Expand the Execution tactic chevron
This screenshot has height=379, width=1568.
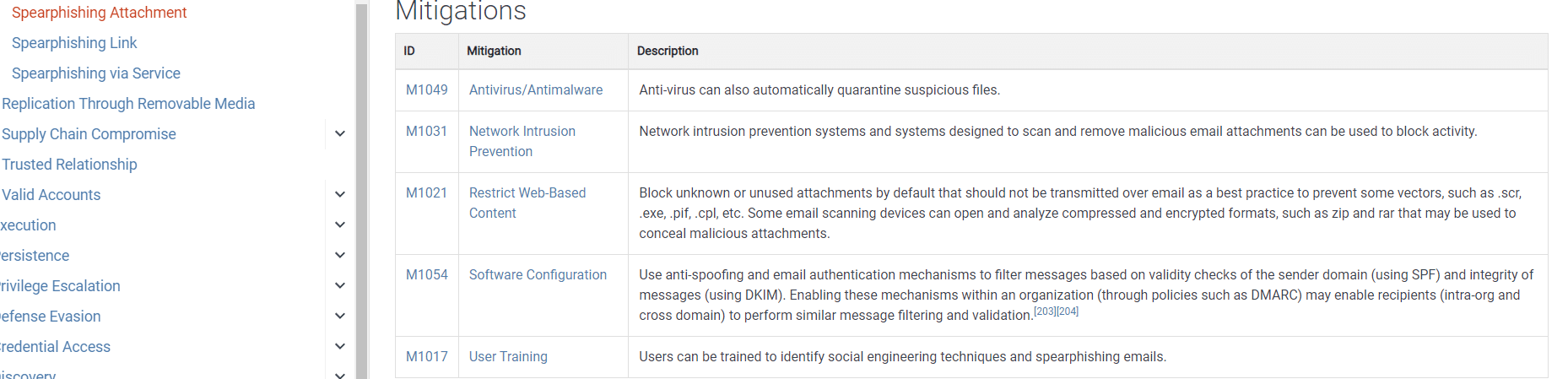pyautogui.click(x=340, y=225)
